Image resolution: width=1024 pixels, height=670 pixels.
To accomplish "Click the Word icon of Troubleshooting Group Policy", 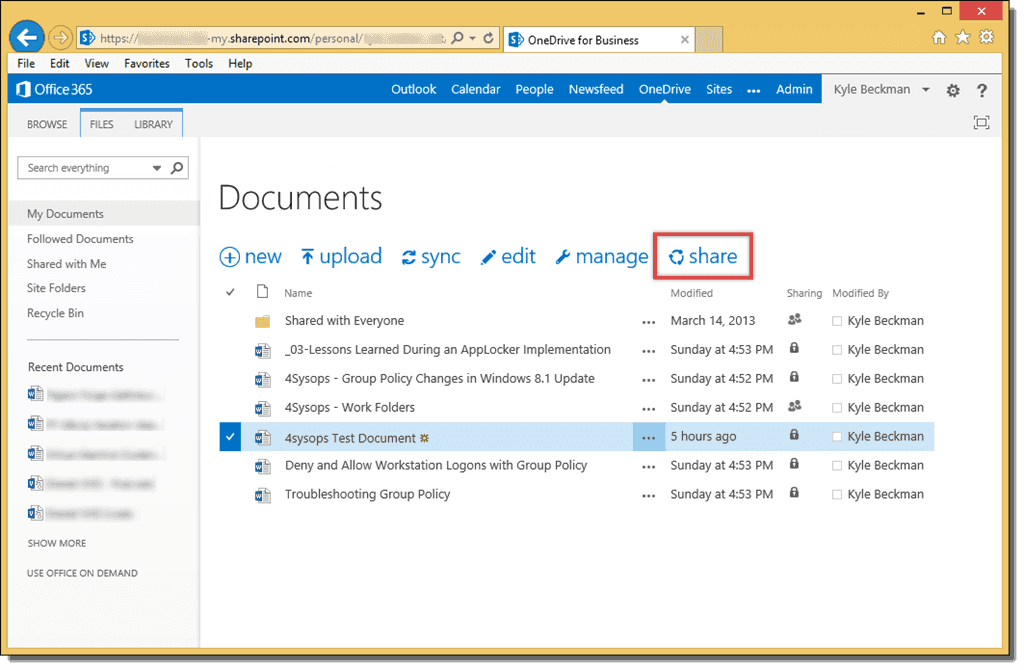I will point(263,495).
